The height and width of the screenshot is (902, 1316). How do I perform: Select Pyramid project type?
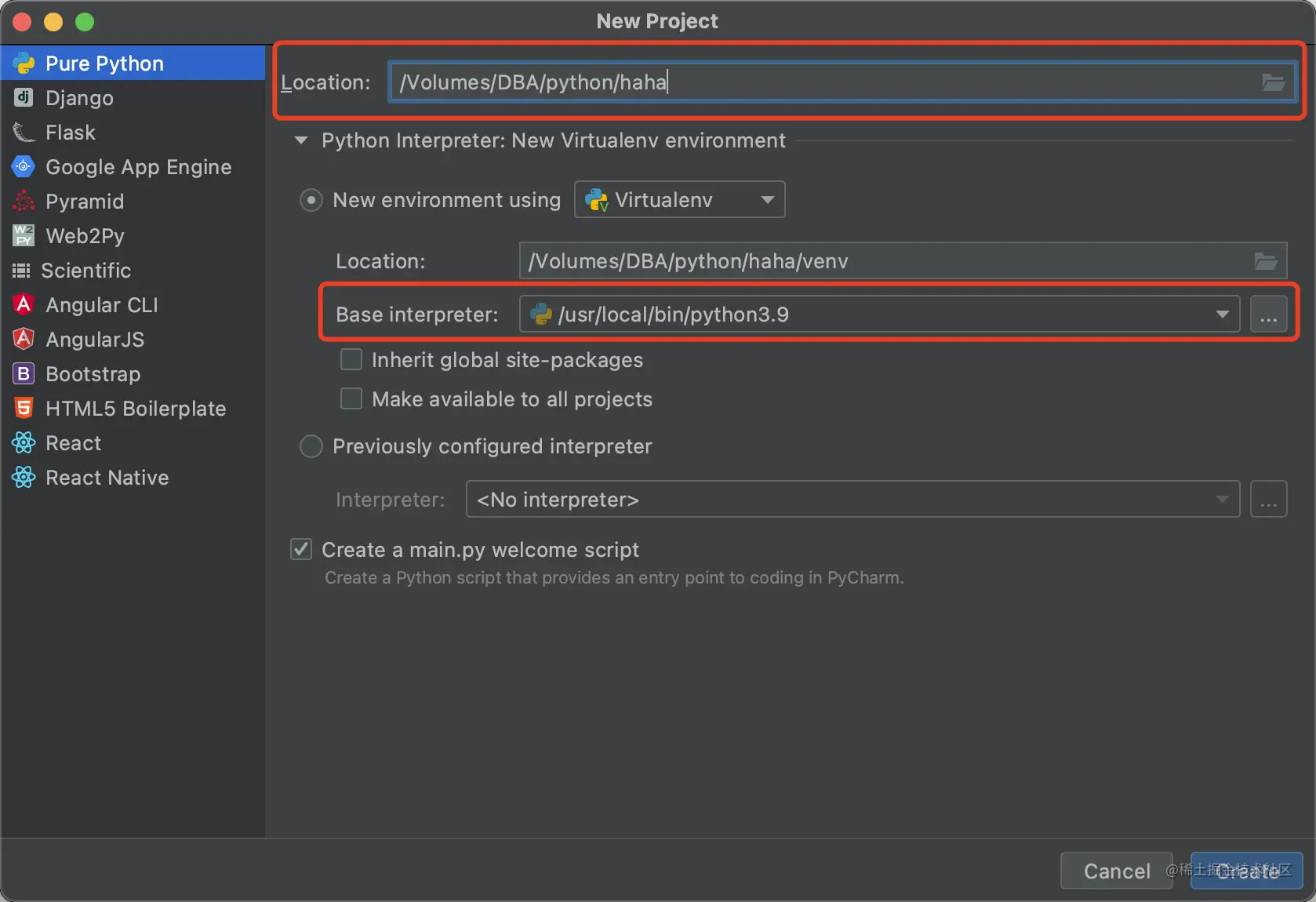pos(133,202)
